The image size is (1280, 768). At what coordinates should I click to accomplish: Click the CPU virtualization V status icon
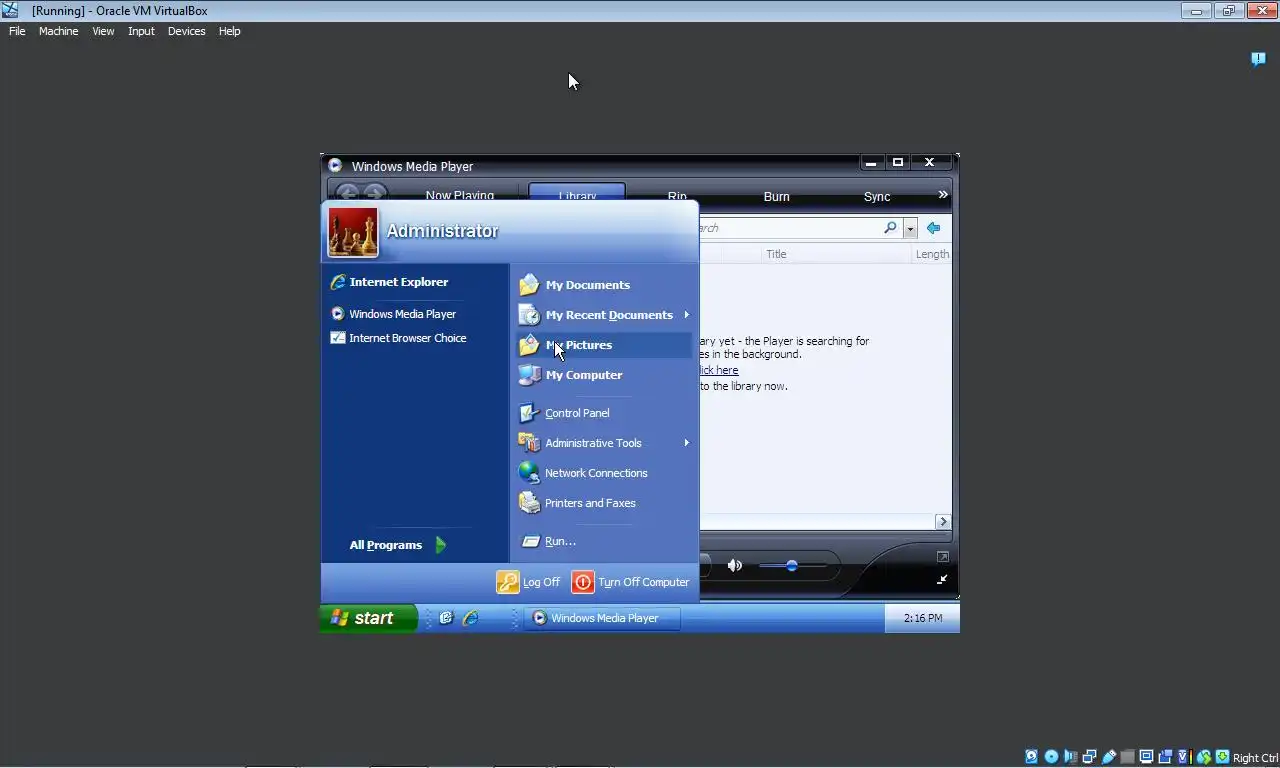click(1184, 757)
